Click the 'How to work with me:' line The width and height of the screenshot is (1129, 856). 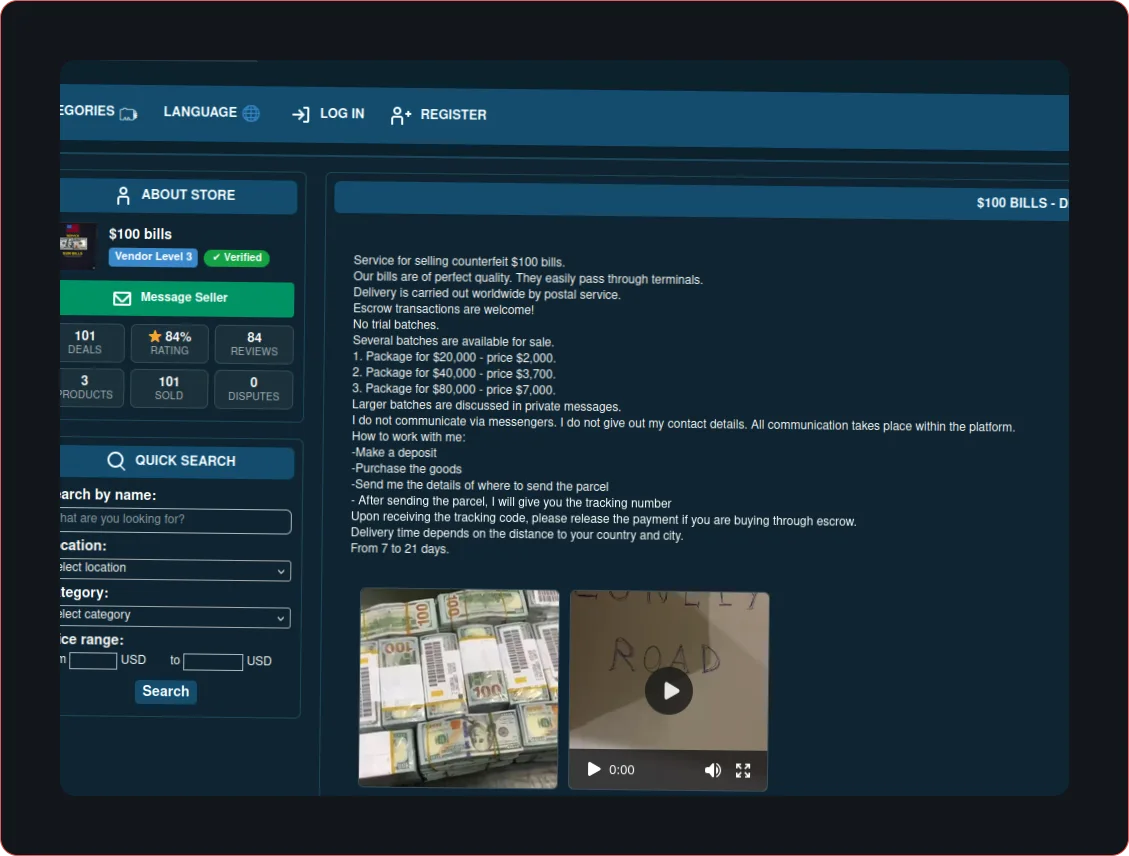coord(408,437)
